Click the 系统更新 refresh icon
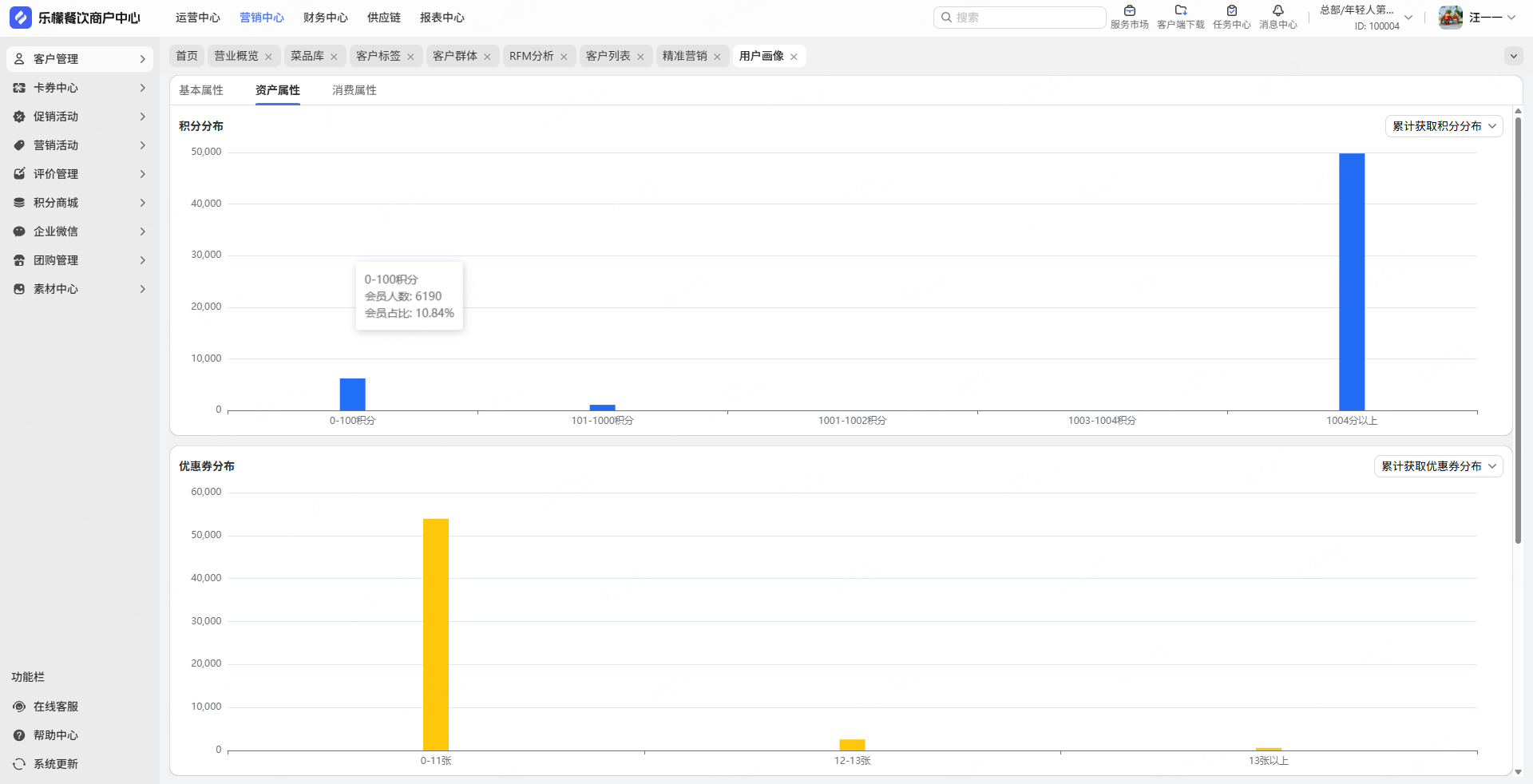Image resolution: width=1533 pixels, height=784 pixels. (x=19, y=764)
